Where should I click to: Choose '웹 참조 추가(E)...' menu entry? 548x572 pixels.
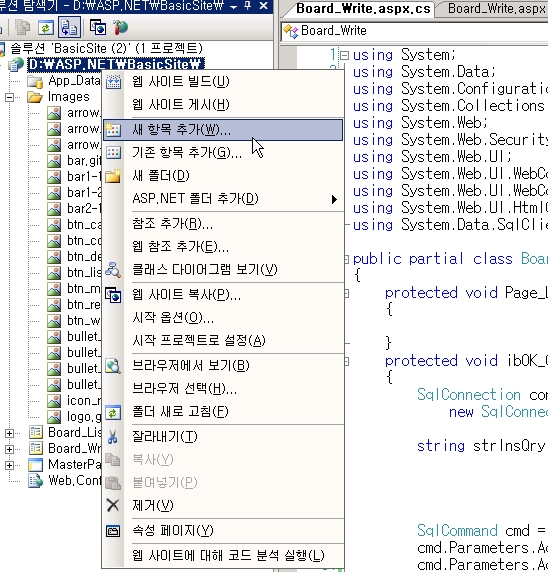click(223, 247)
